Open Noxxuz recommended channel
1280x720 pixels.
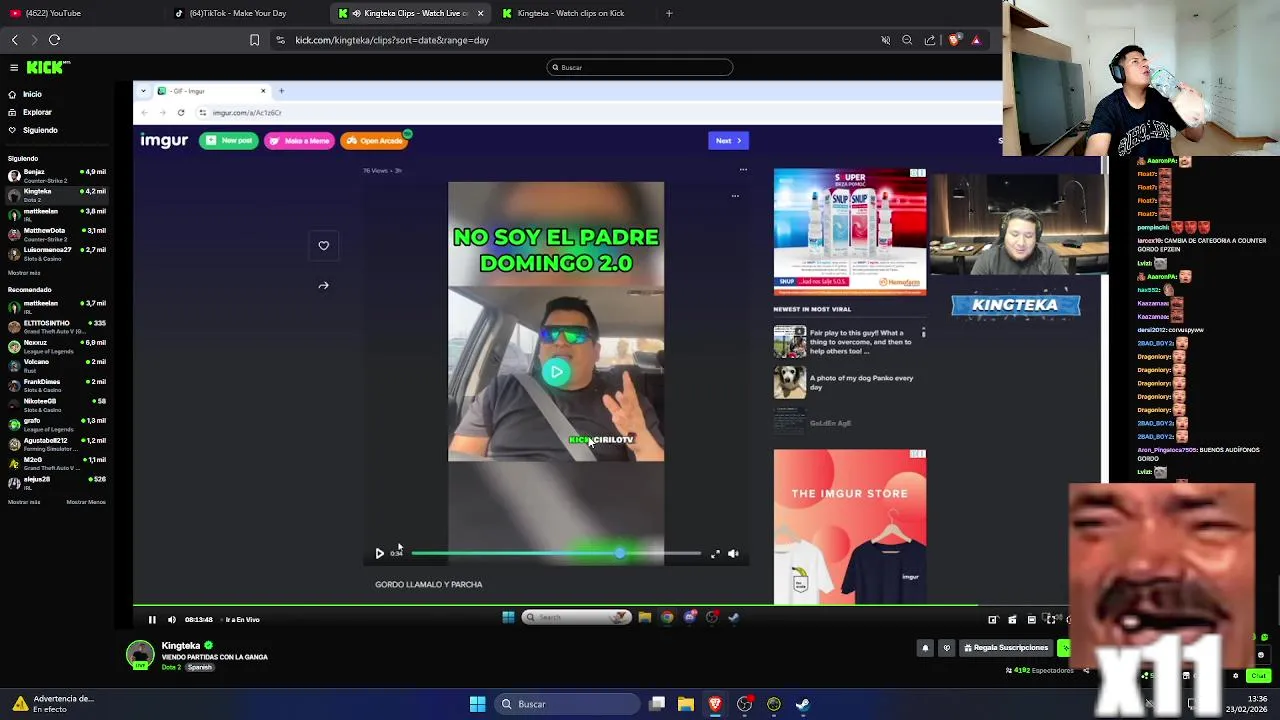[x=57, y=346]
